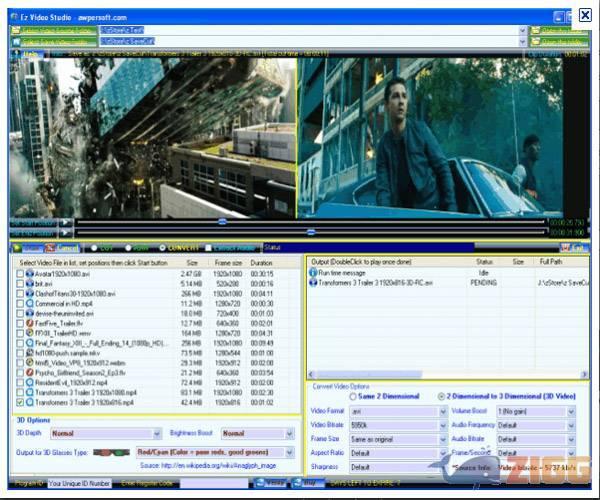The width and height of the screenshot is (600, 500).
Task: Click the play button beside Set Start Position
Action: pos(65,222)
